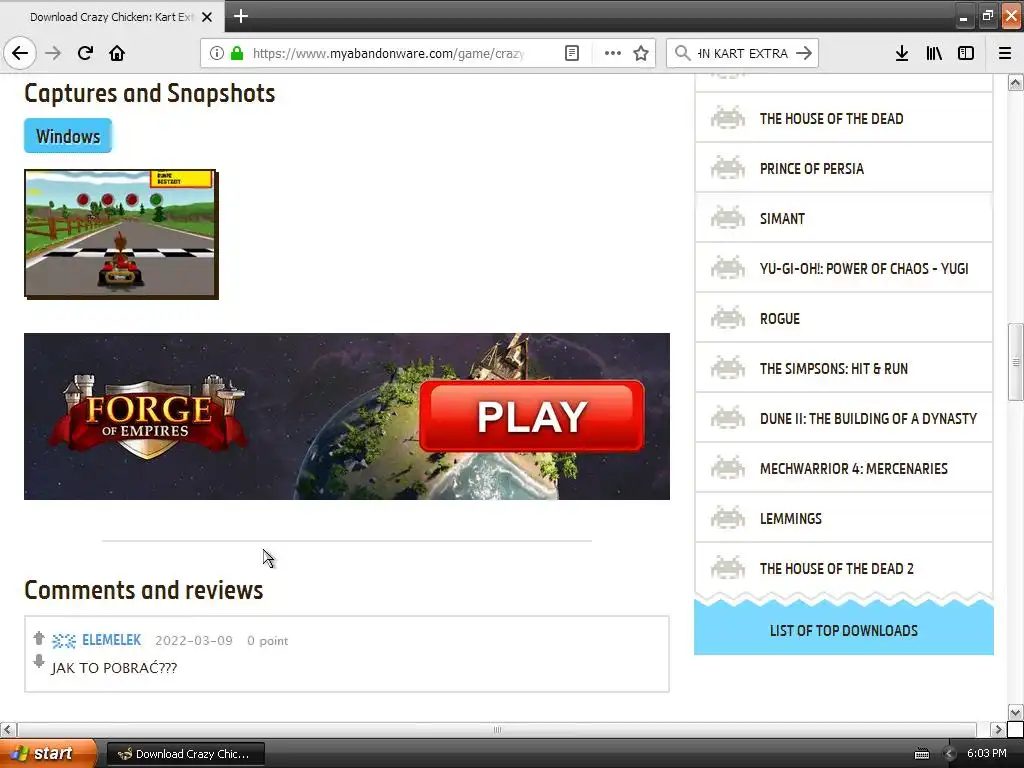Click the ELEMELEK username
1024x768 pixels.
click(112, 640)
